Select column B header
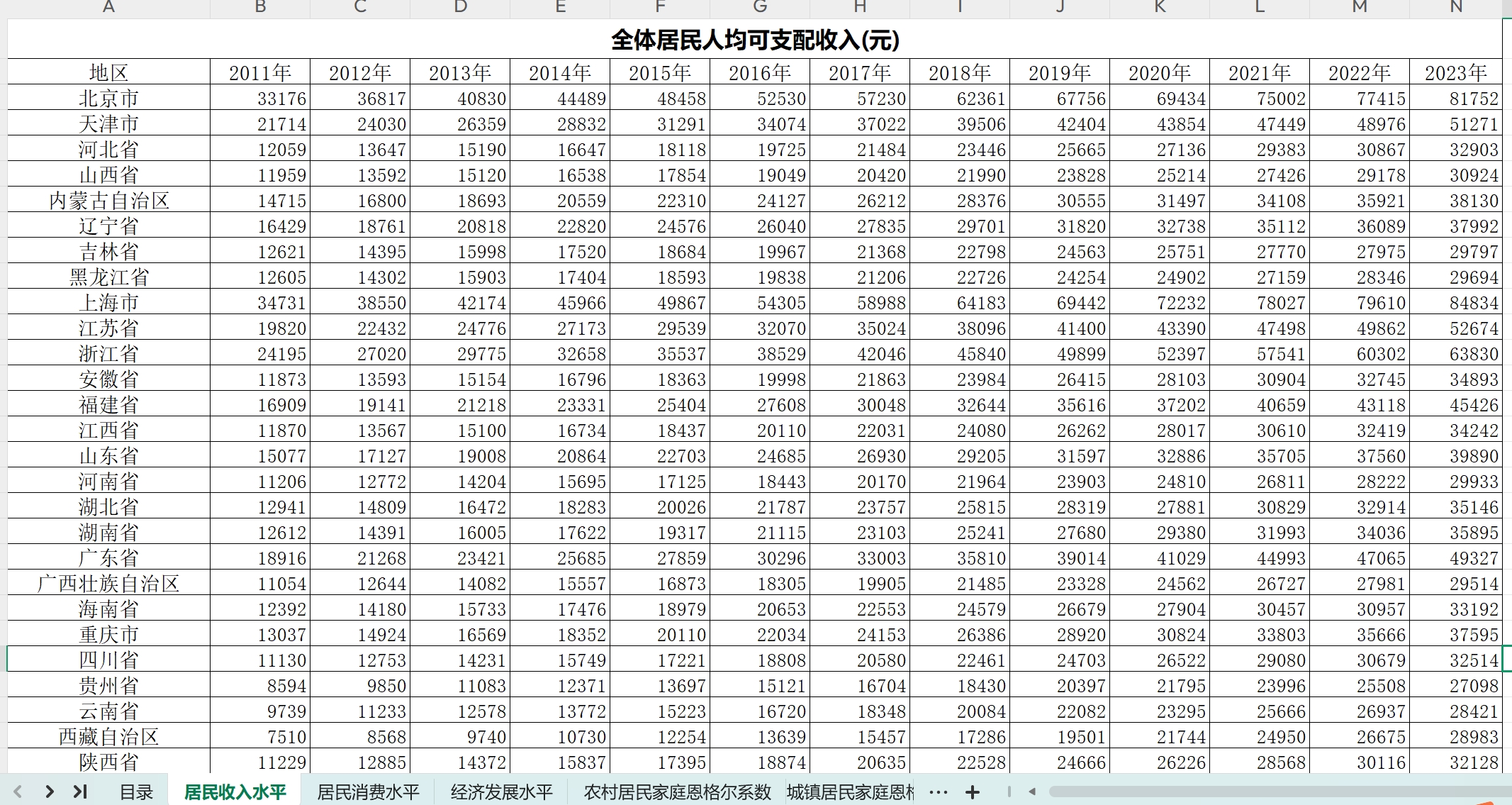 pos(260,8)
